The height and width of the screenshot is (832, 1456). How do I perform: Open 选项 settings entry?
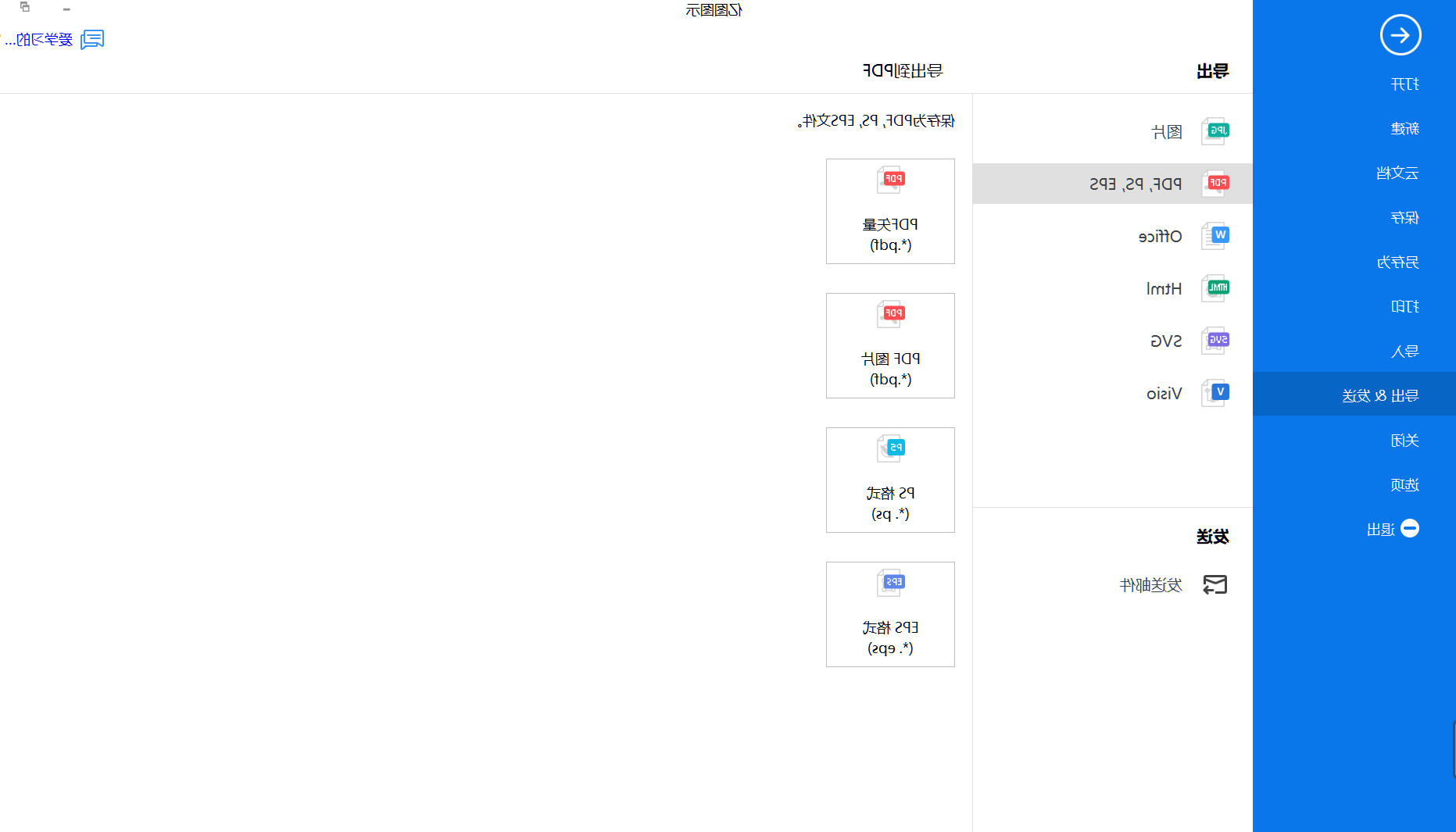pos(1404,485)
